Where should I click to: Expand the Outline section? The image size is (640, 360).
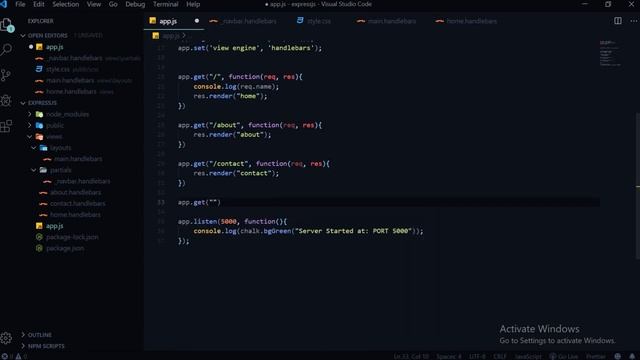tap(23, 335)
